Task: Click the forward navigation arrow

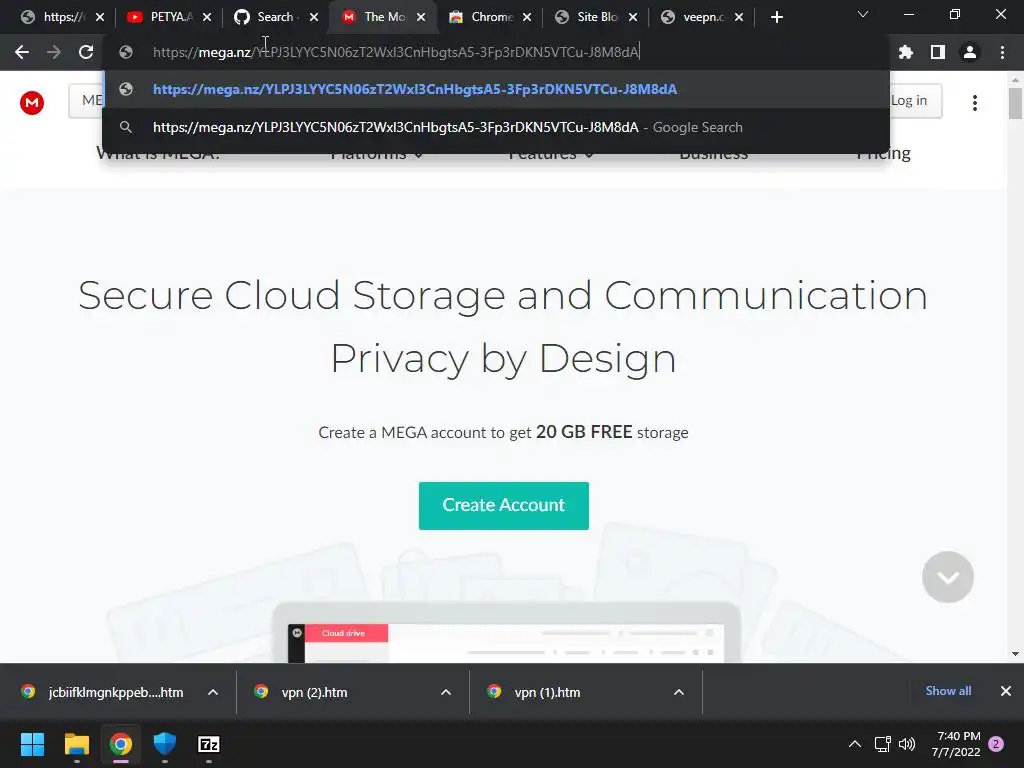Action: pyautogui.click(x=54, y=52)
